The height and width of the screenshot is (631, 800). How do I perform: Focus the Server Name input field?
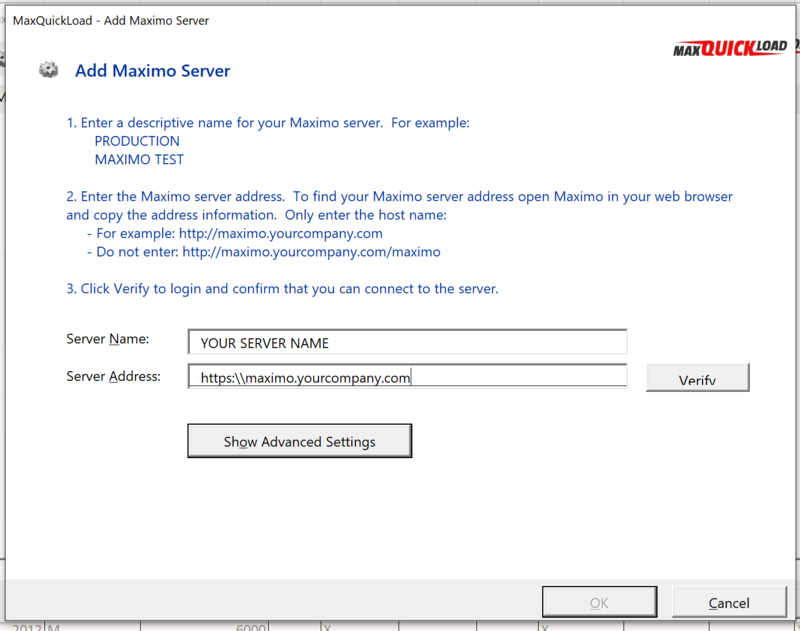tap(408, 342)
